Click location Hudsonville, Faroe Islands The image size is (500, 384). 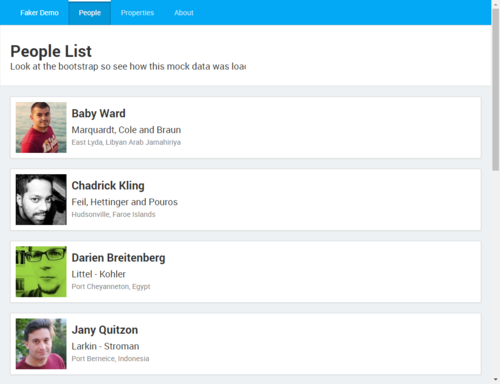114,214
